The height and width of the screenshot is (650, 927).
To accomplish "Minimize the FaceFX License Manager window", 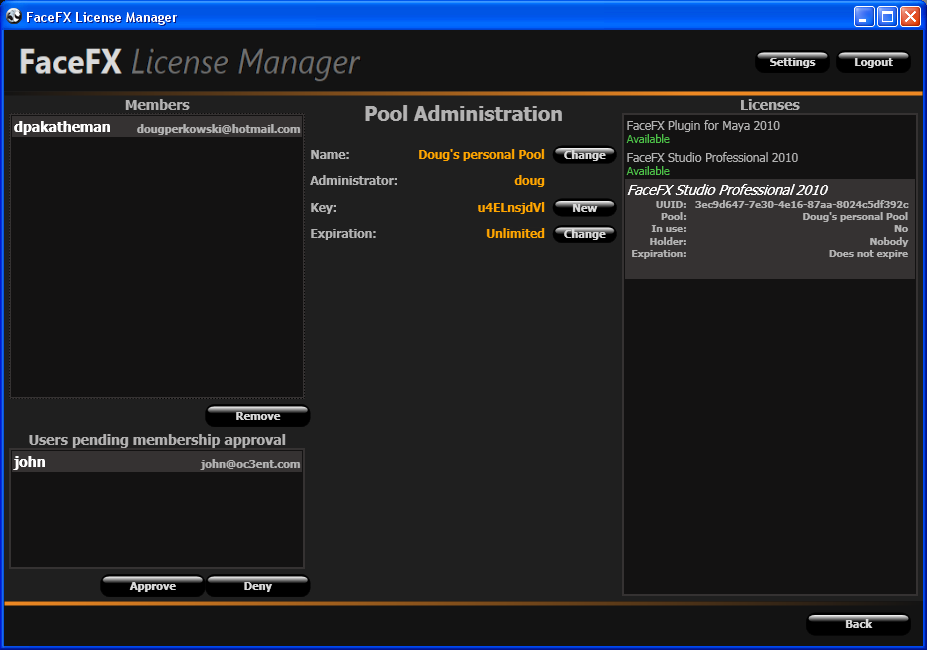I will [x=864, y=17].
